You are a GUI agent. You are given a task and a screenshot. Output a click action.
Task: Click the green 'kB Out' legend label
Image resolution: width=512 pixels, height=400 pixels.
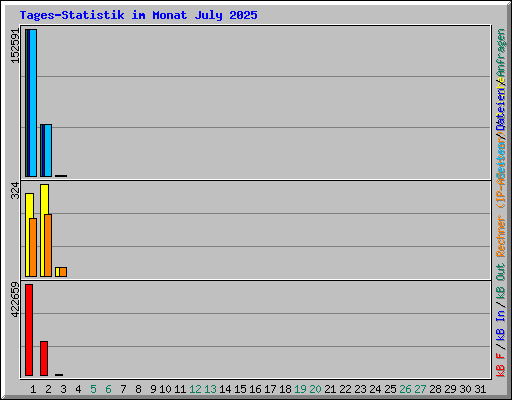[x=501, y=282]
